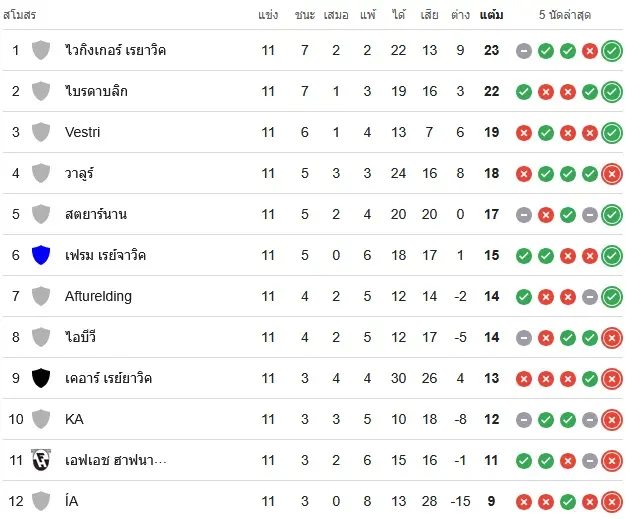Open the Afturelding team link
Image resolution: width=626 pixels, height=519 pixels.
pos(98,296)
